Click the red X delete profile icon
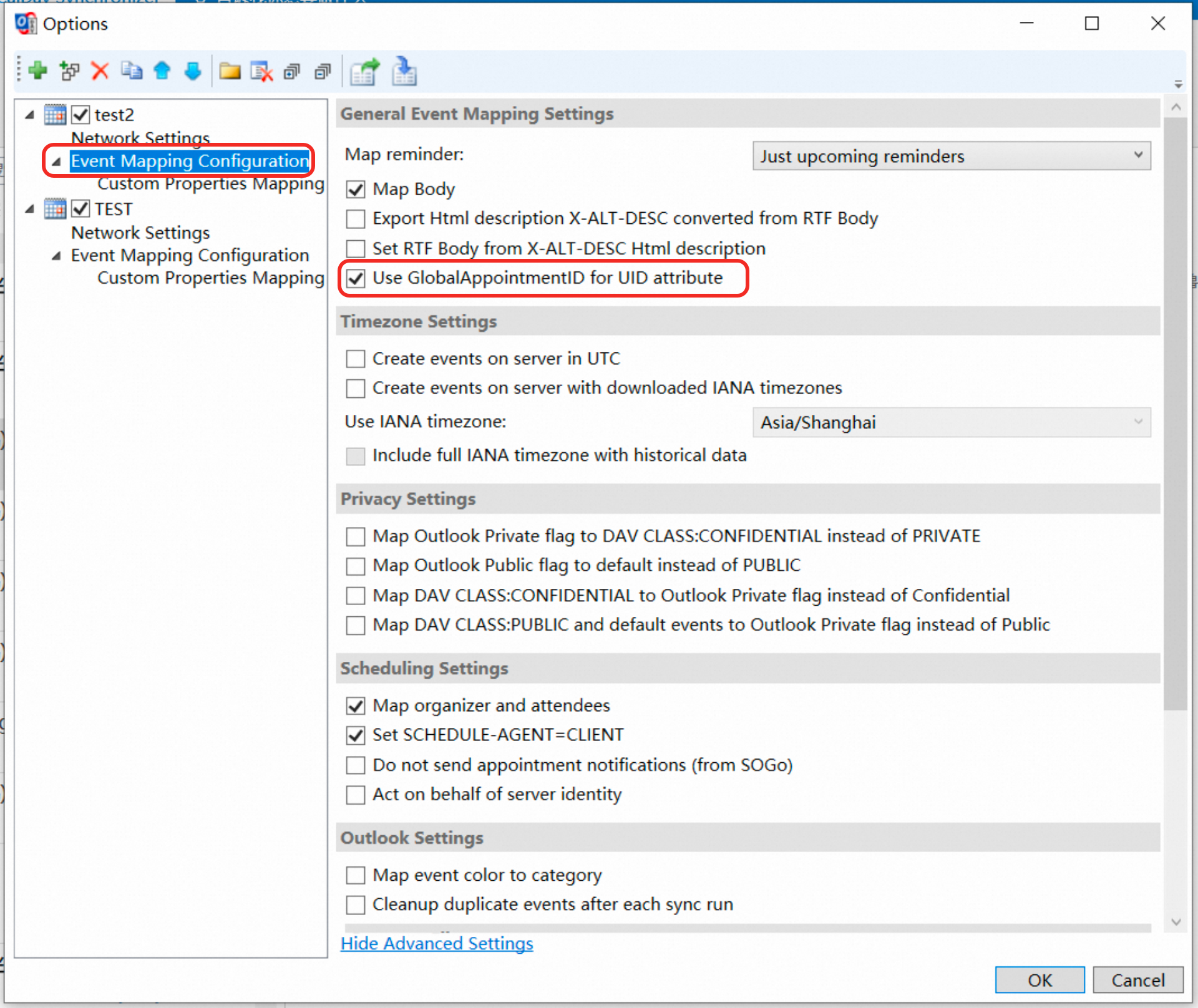The height and width of the screenshot is (1008, 1198). 100,70
